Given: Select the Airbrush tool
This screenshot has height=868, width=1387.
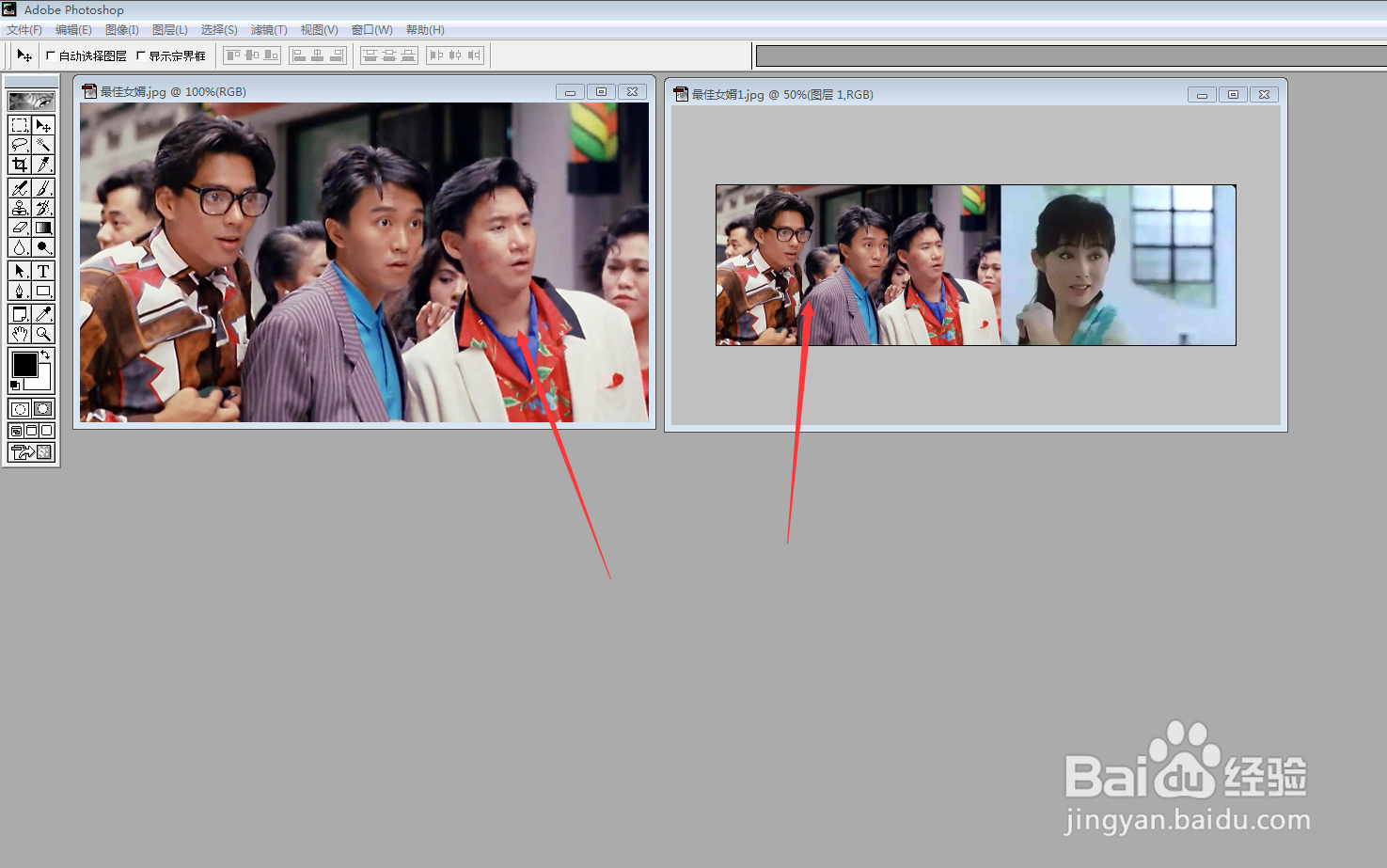Looking at the screenshot, I should (x=20, y=188).
